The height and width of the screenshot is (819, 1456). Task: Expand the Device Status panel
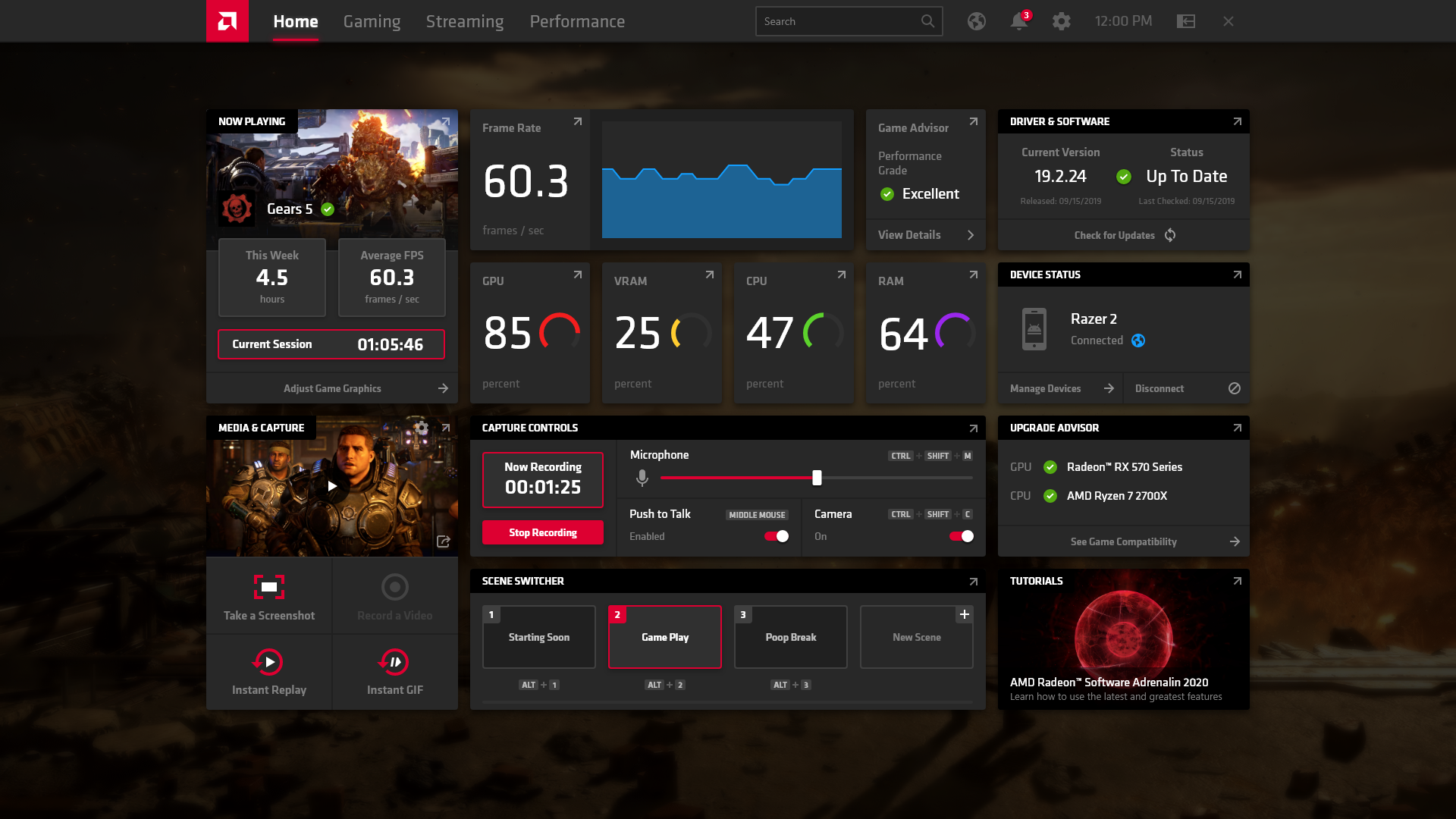click(x=1237, y=274)
